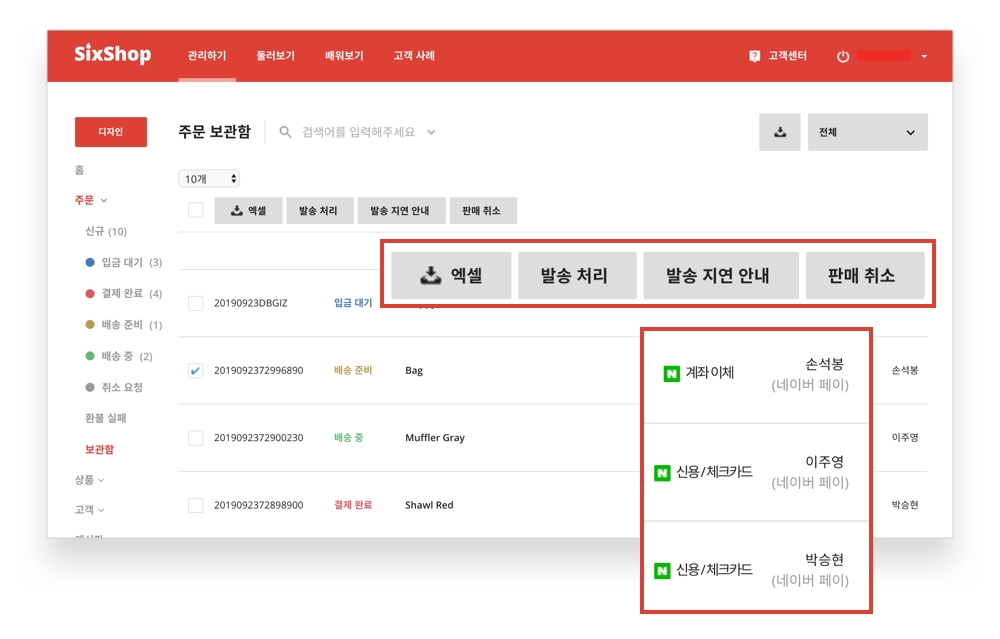Click the red dot beside 결제 완료

pos(90,294)
